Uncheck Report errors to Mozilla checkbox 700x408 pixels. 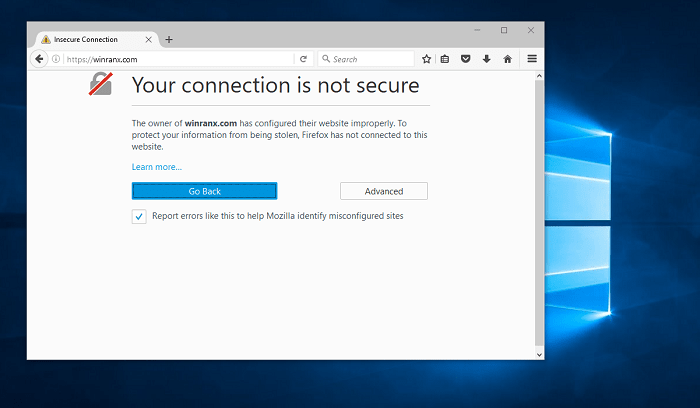139,216
